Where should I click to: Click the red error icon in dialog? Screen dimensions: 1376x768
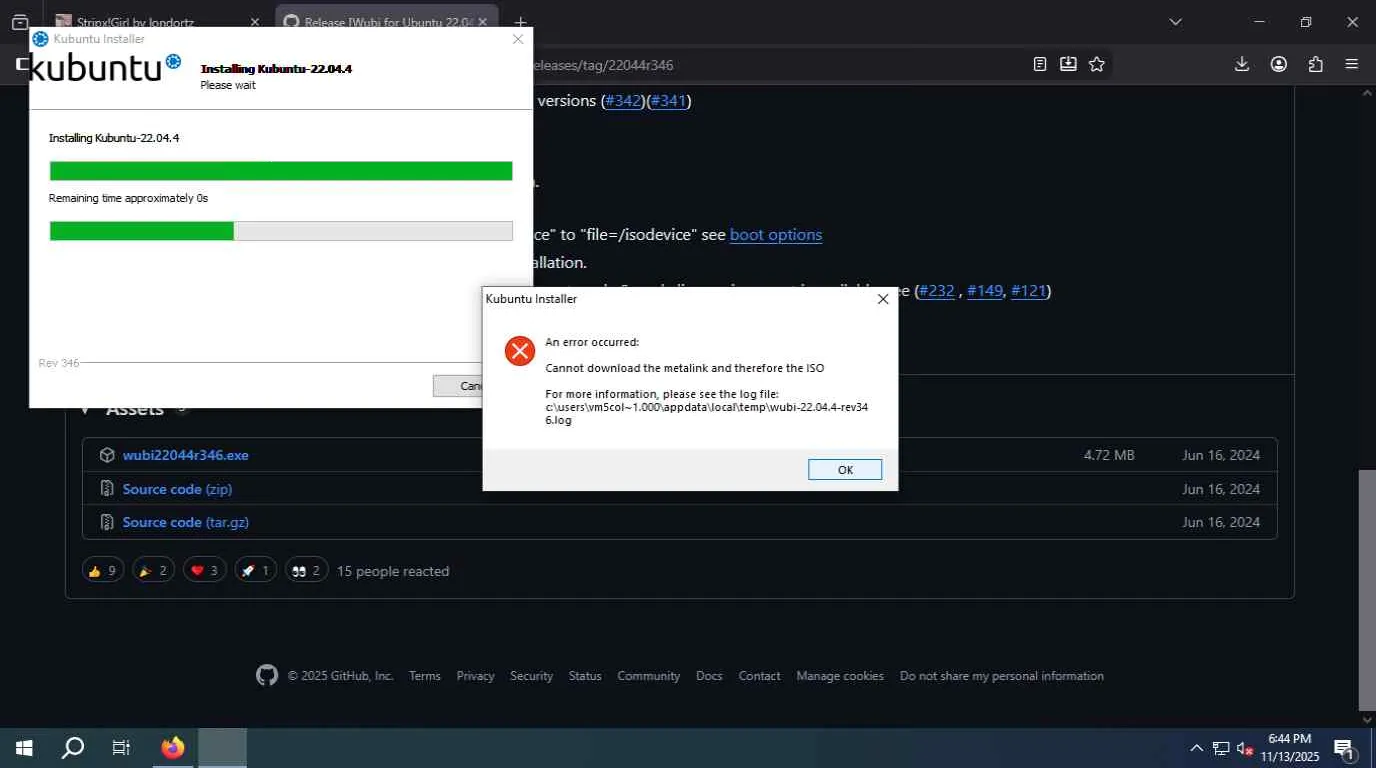[520, 351]
